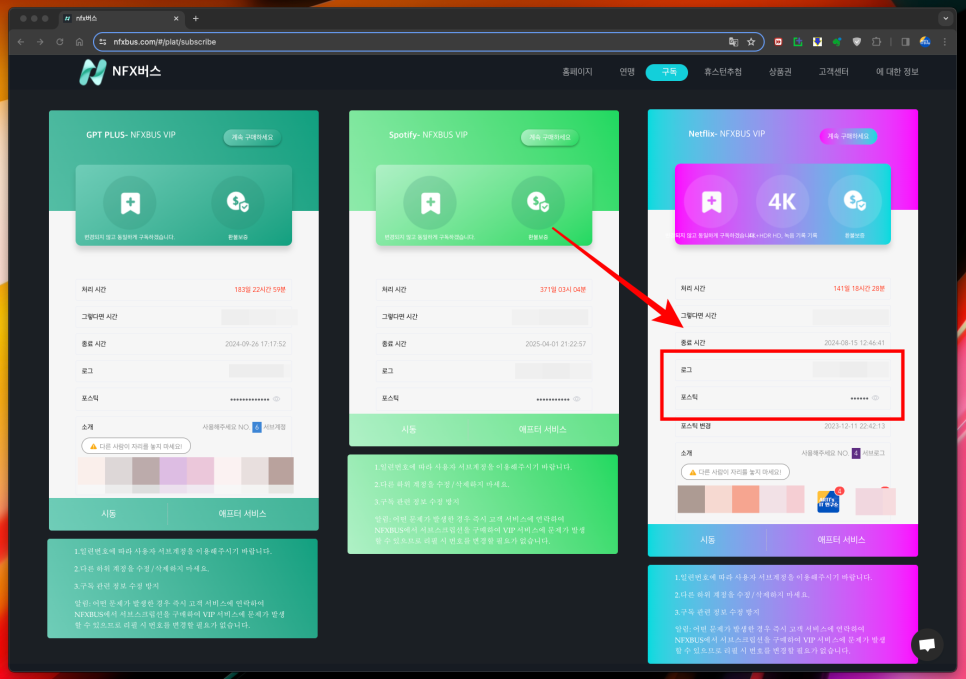Screen dimensions: 966x679
Task: Click Netflix password change date 2023-12-11
Action: point(854,426)
